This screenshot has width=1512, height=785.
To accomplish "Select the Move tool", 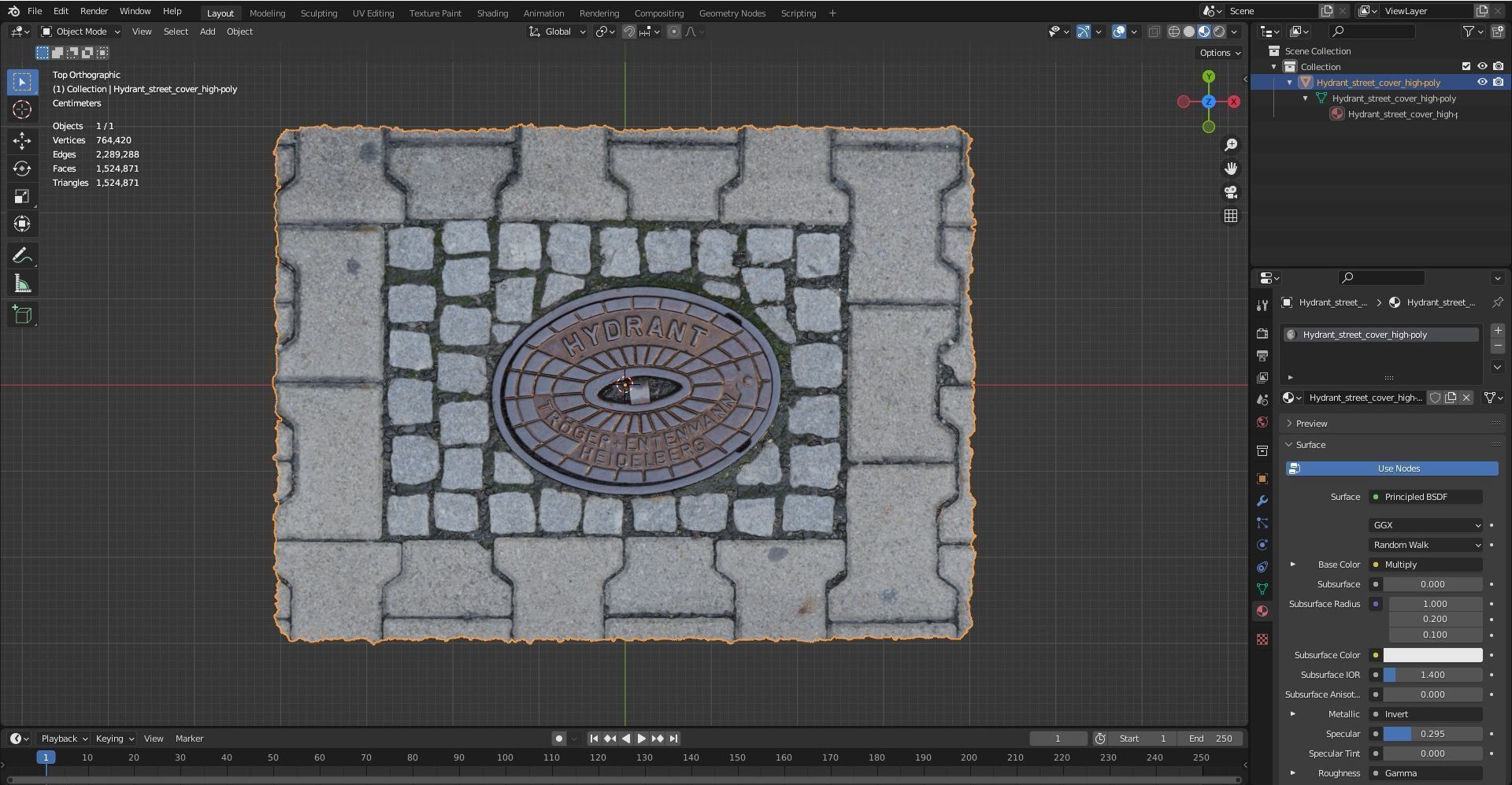I will (22, 141).
